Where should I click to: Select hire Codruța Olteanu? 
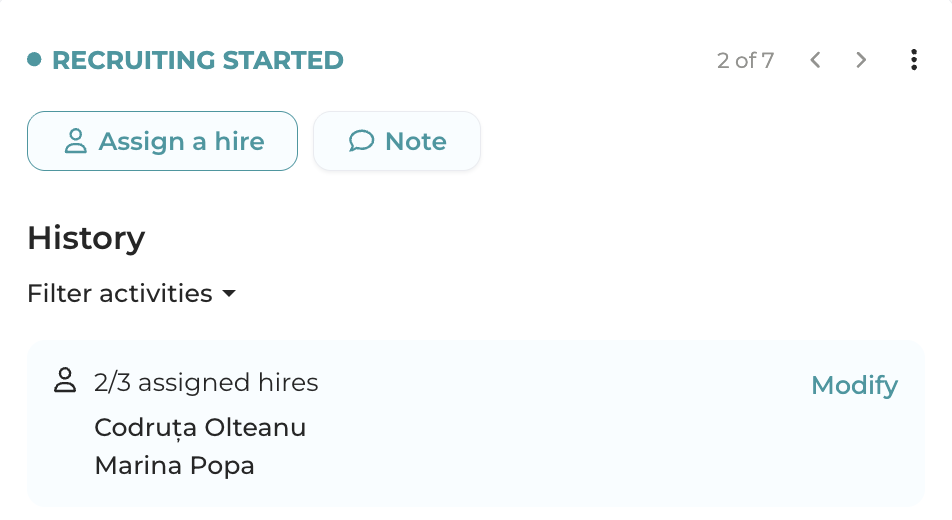(x=200, y=428)
